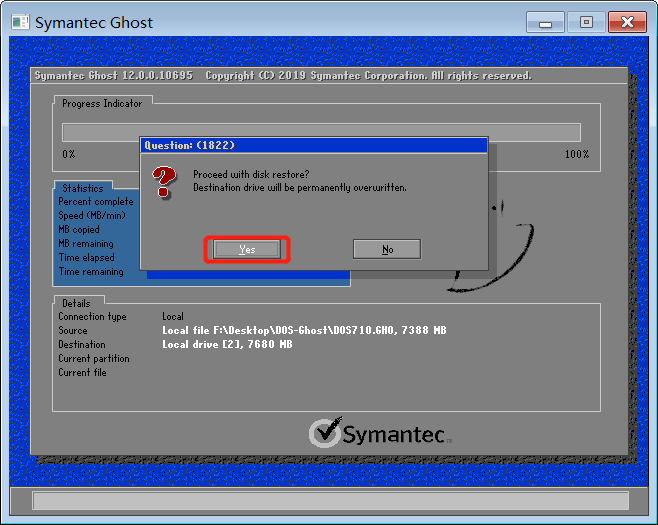Click the Connection type label
This screenshot has height=525, width=658.
(92, 316)
